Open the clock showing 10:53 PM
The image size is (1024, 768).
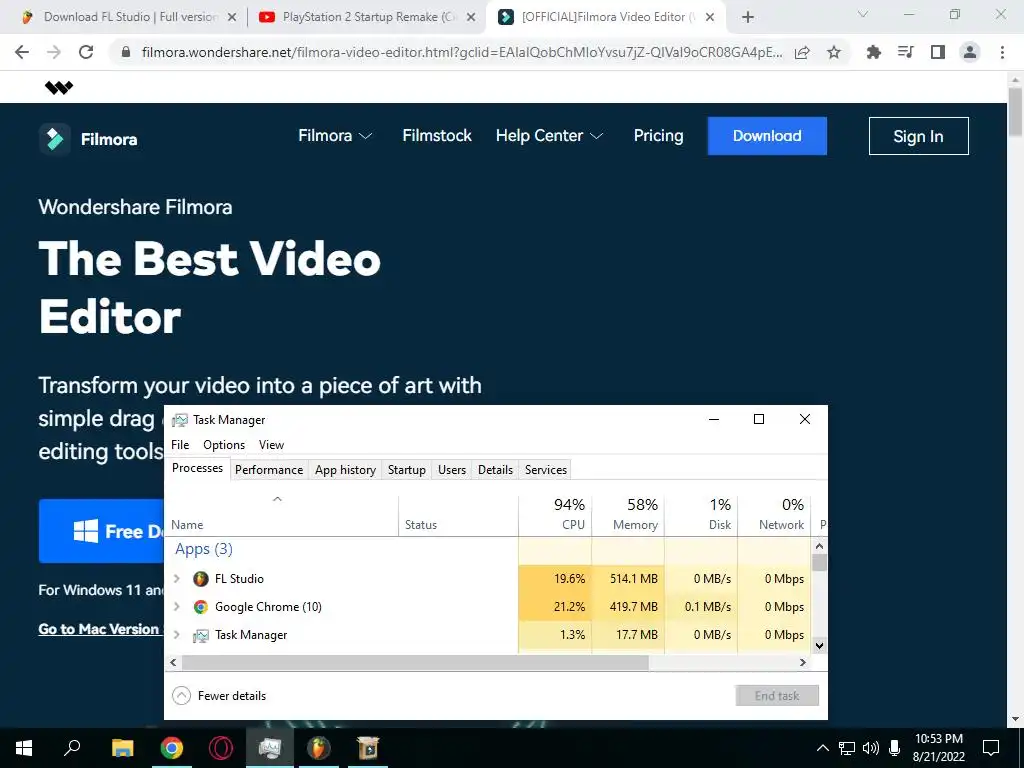pos(938,748)
